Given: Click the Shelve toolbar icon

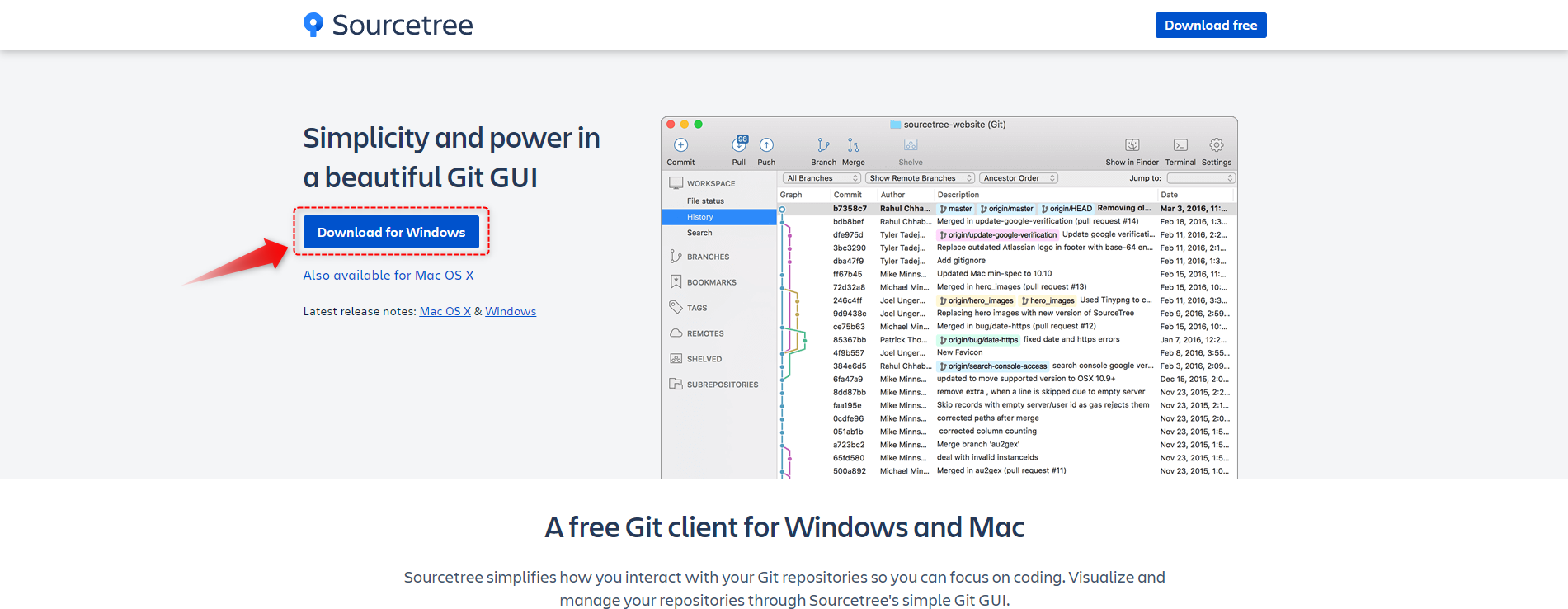Looking at the screenshot, I should point(911,145).
